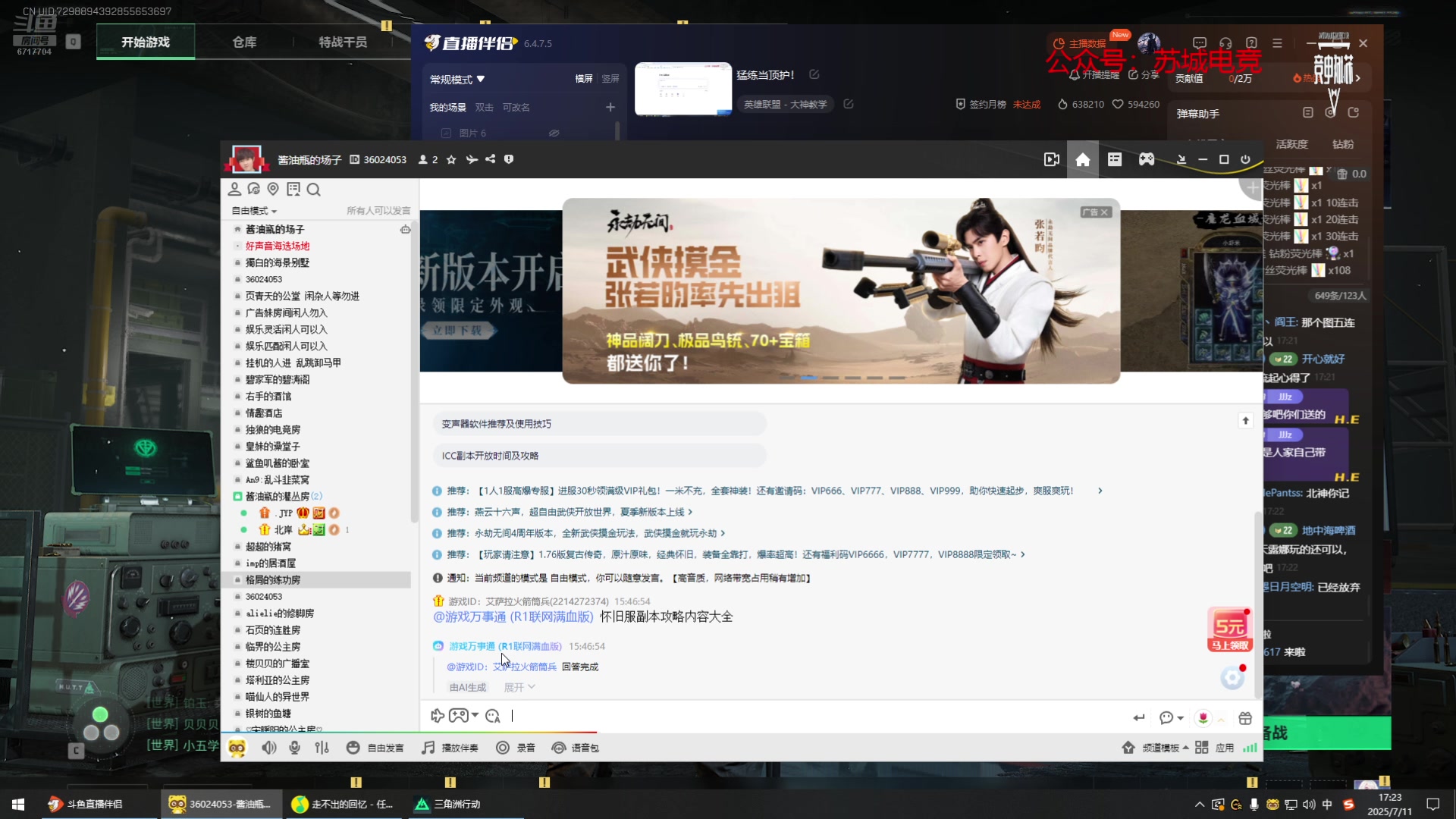Expand the 常规模式 dropdown in 直播伴侣
The image size is (1456, 819).
pyautogui.click(x=457, y=79)
